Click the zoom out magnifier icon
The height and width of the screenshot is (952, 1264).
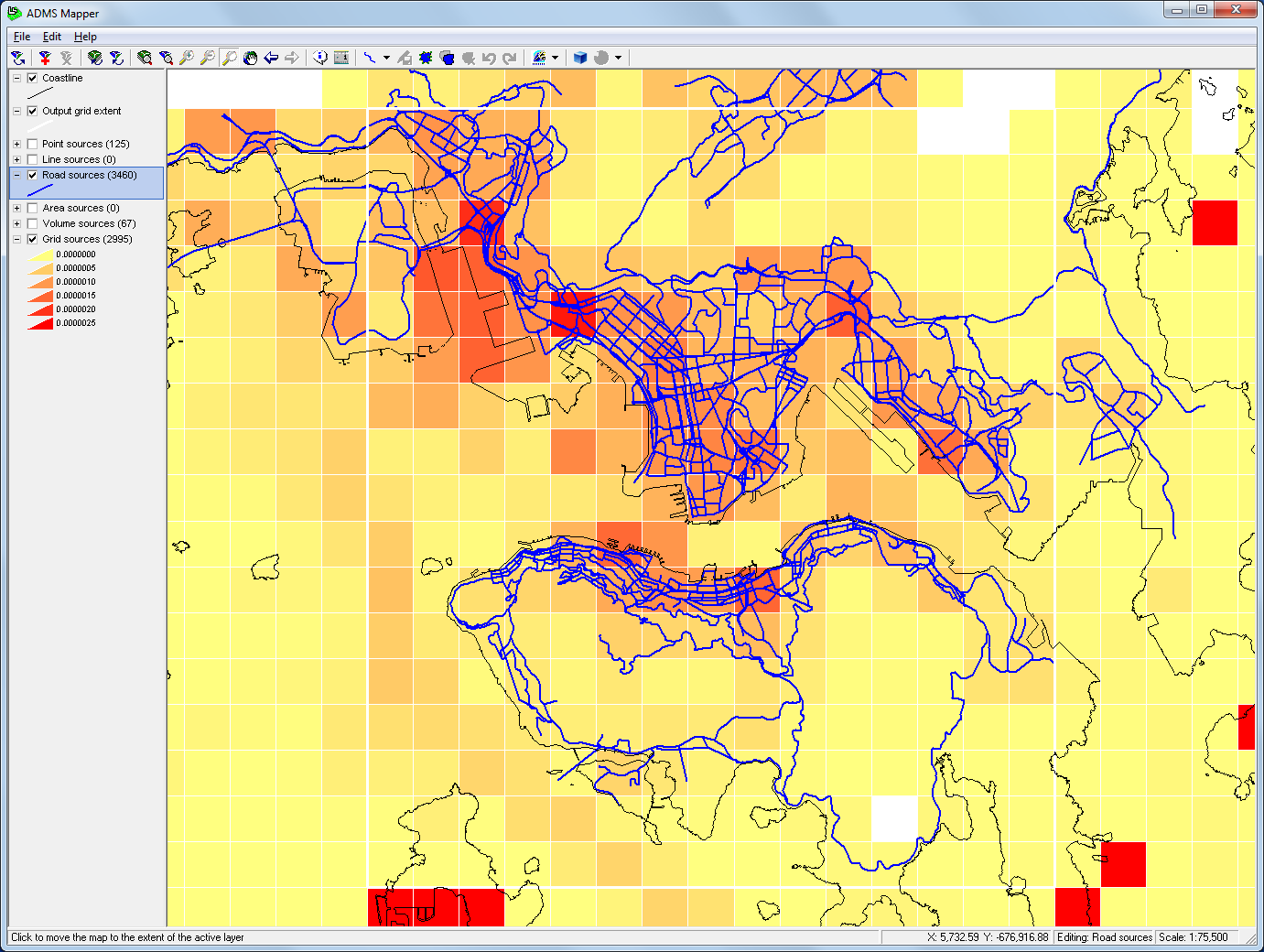pos(208,58)
